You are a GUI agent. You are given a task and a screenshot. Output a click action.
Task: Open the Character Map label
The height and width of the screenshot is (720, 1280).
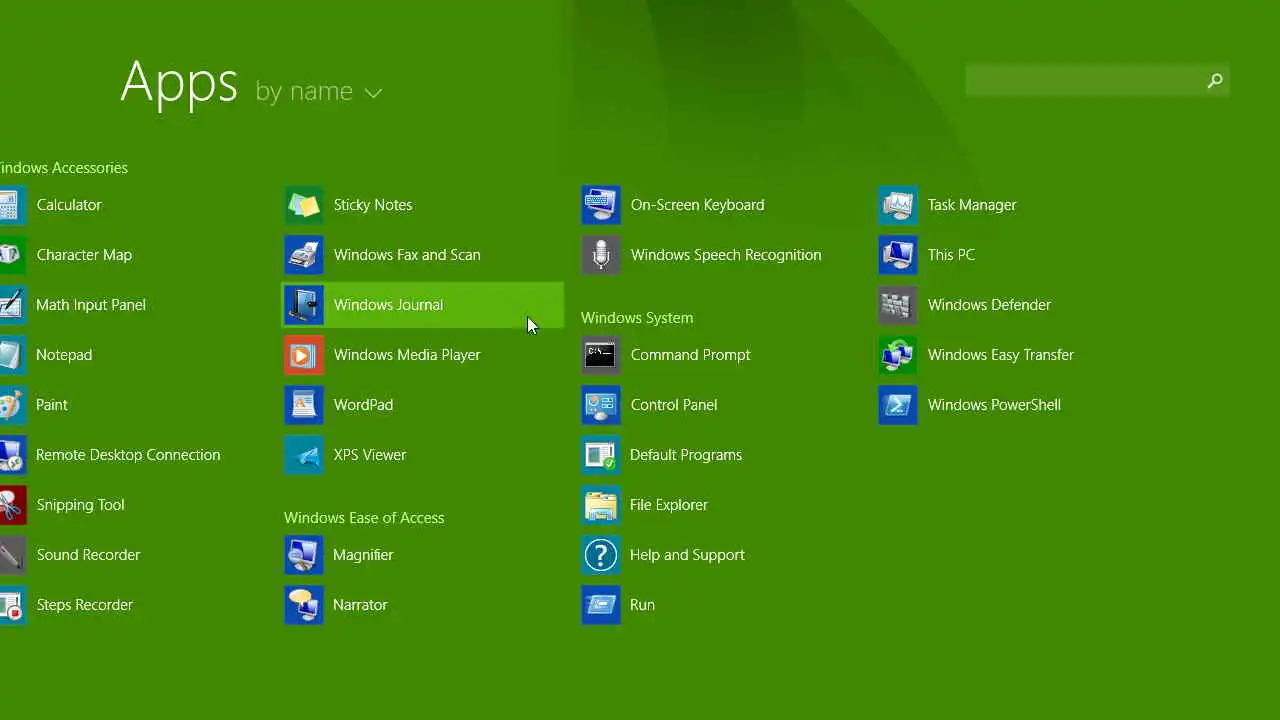click(x=84, y=255)
